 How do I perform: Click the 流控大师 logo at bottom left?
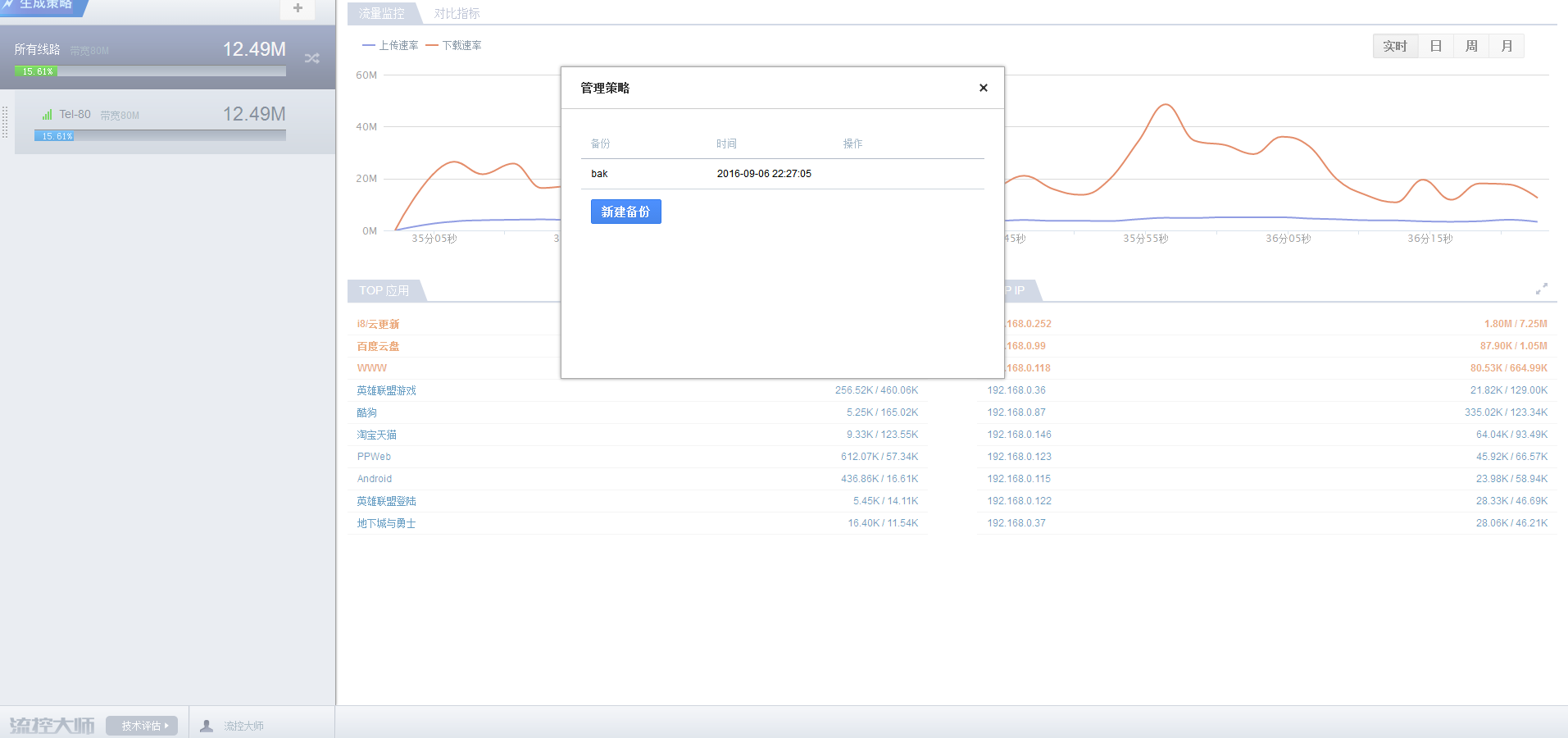point(52,726)
